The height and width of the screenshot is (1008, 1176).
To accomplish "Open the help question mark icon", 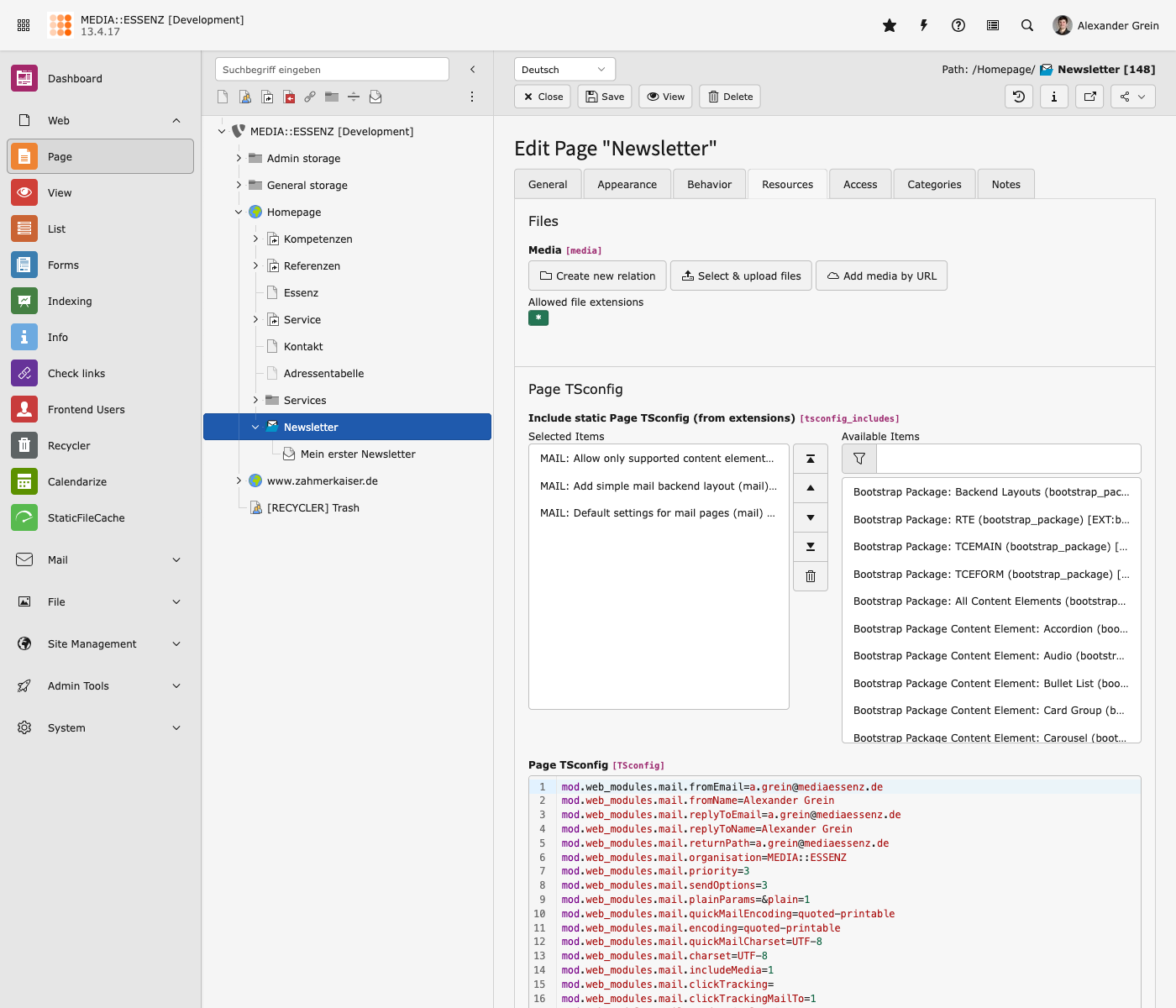I will pos(958,25).
